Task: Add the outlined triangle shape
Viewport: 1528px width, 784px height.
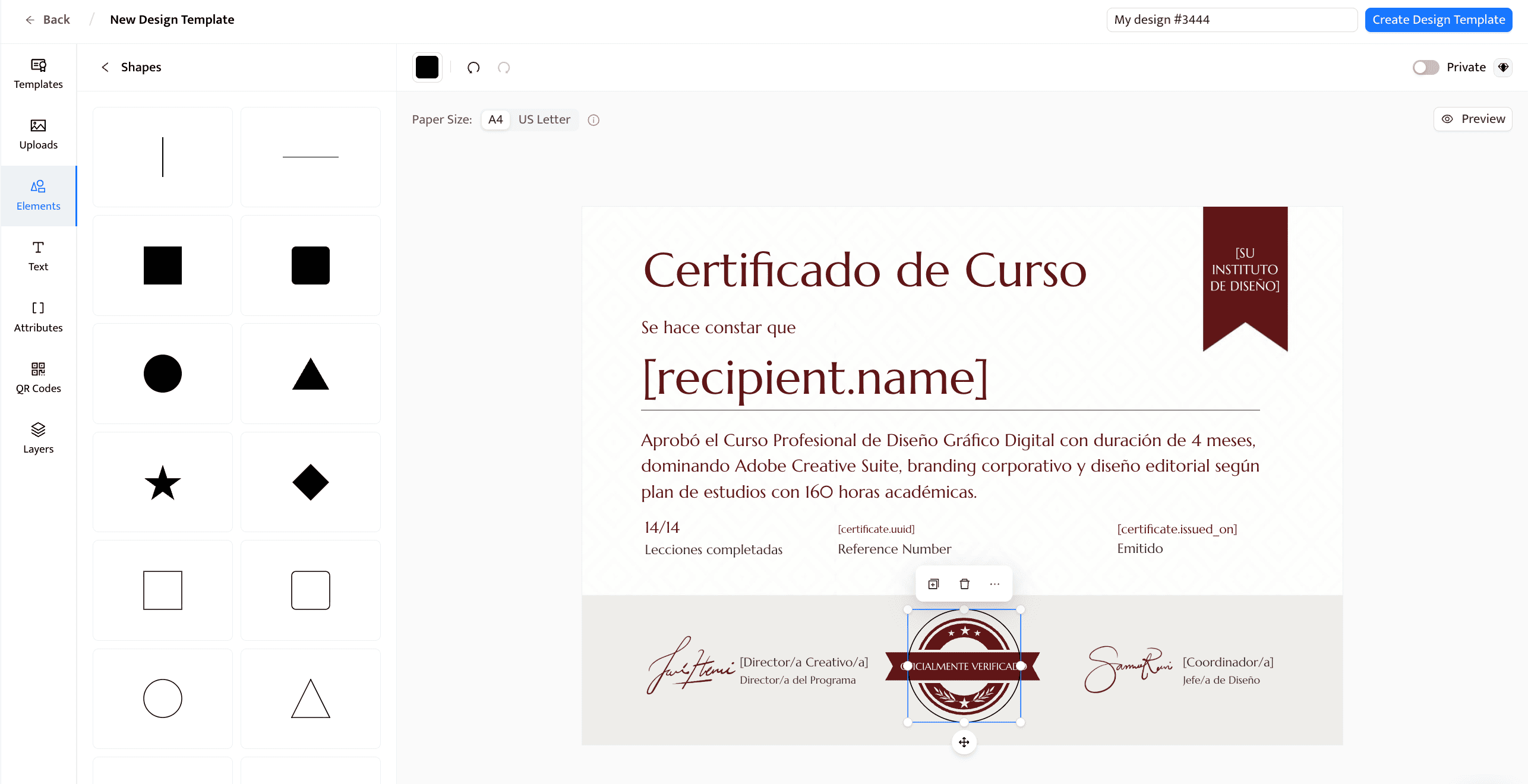Action: coord(311,698)
